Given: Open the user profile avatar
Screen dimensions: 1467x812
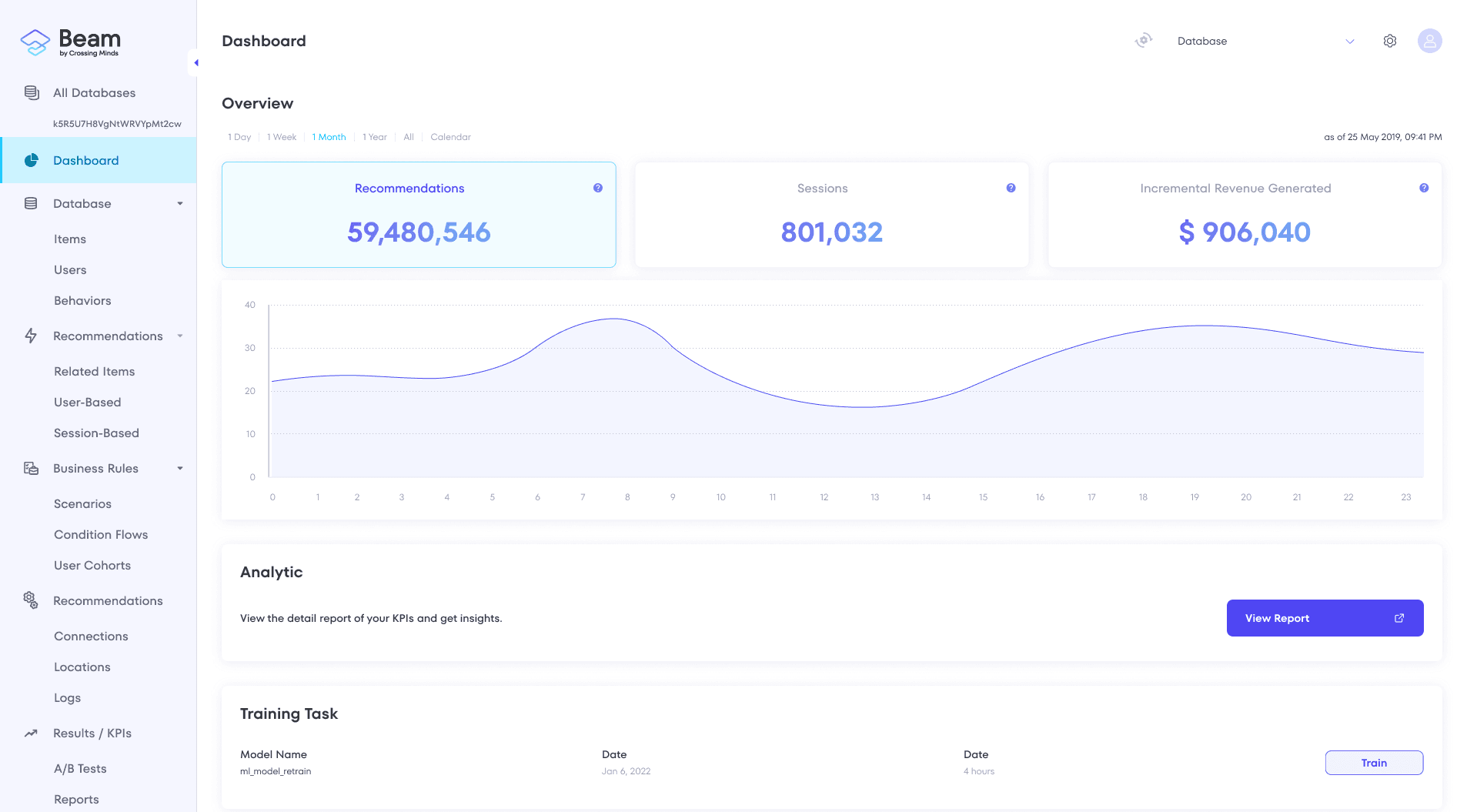Looking at the screenshot, I should tap(1429, 41).
